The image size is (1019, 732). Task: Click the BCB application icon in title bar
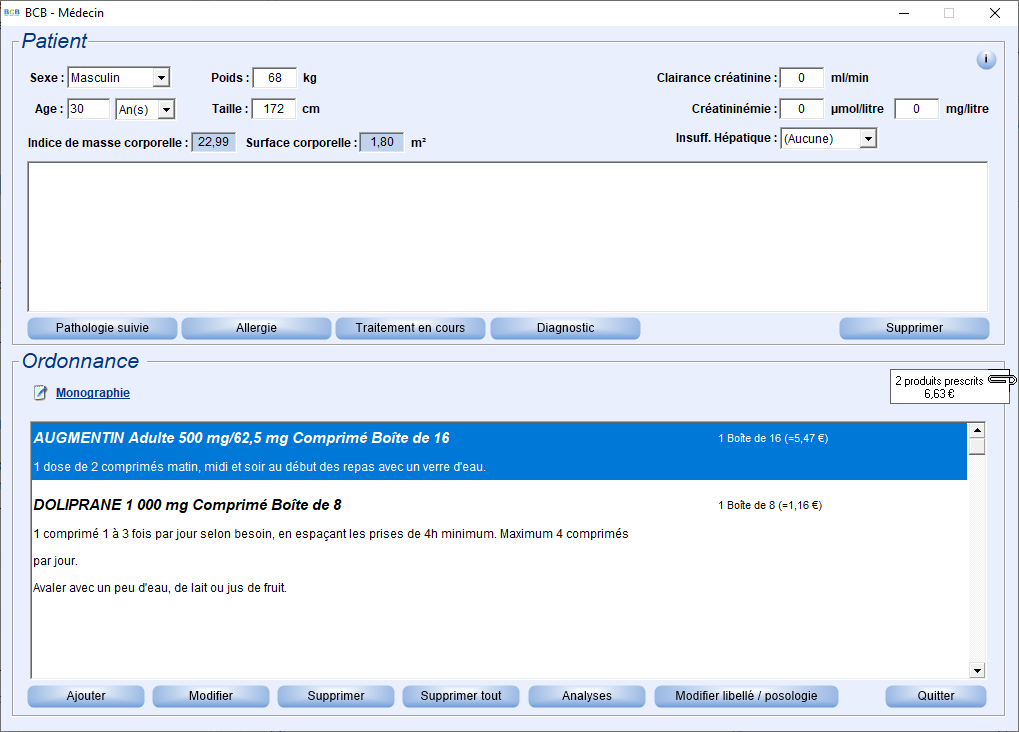click(12, 12)
